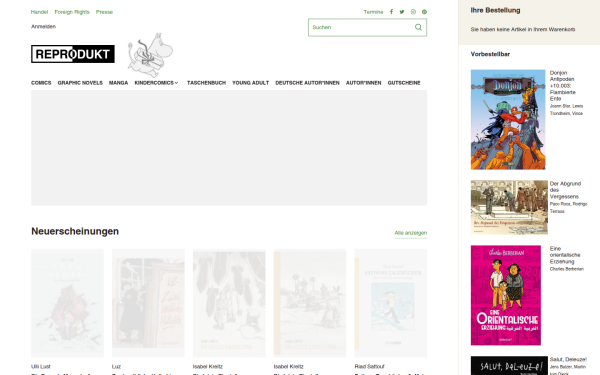Open the Taschenbuch menu
Screen dimensions: 600x375
pyautogui.click(x=206, y=83)
